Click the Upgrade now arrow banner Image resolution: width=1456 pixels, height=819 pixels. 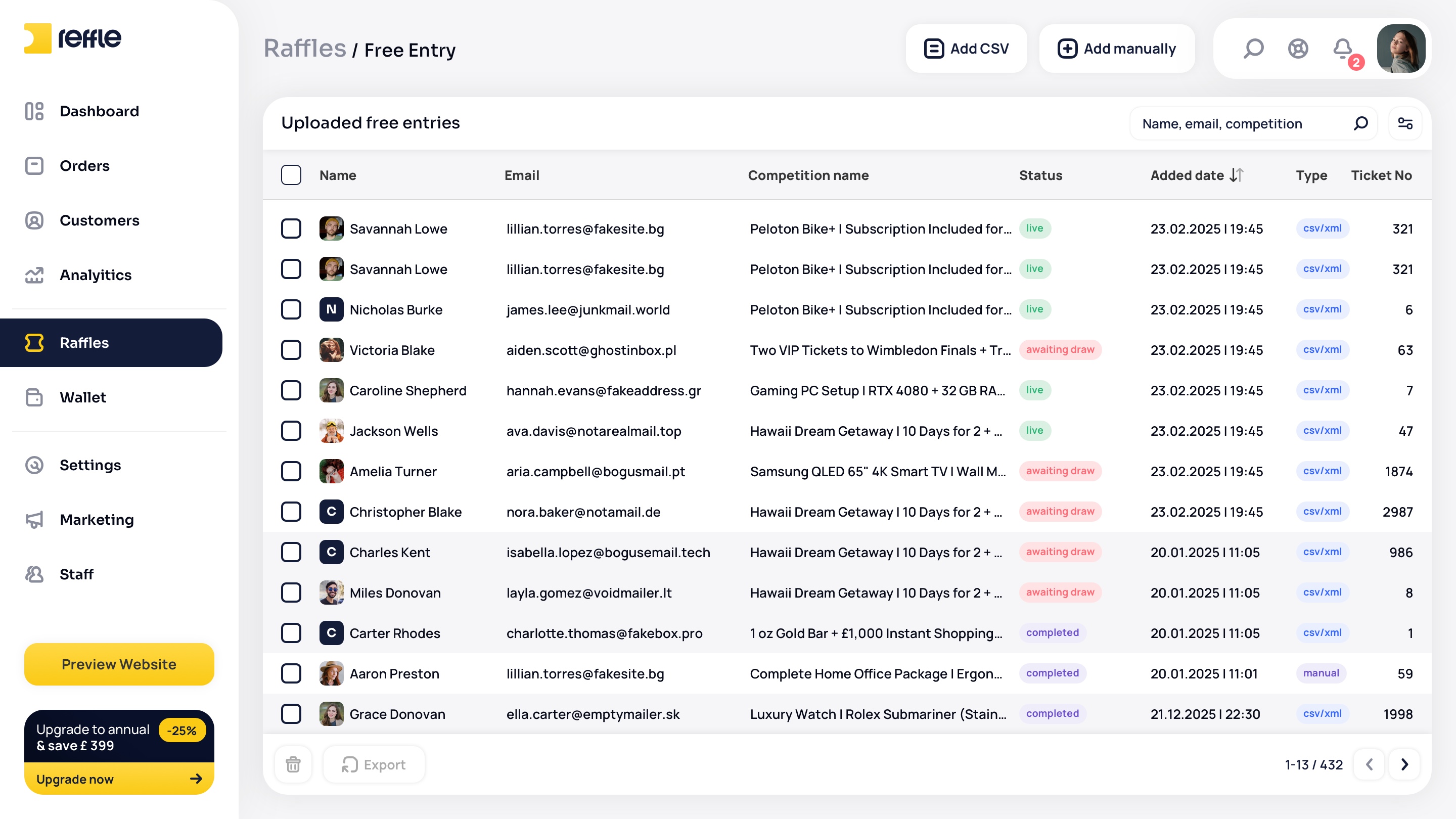coord(119,779)
